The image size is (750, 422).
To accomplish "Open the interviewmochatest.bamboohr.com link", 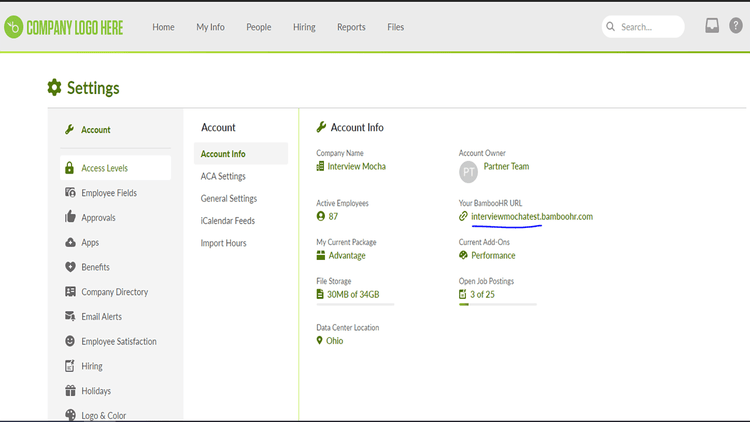I will pyautogui.click(x=532, y=216).
